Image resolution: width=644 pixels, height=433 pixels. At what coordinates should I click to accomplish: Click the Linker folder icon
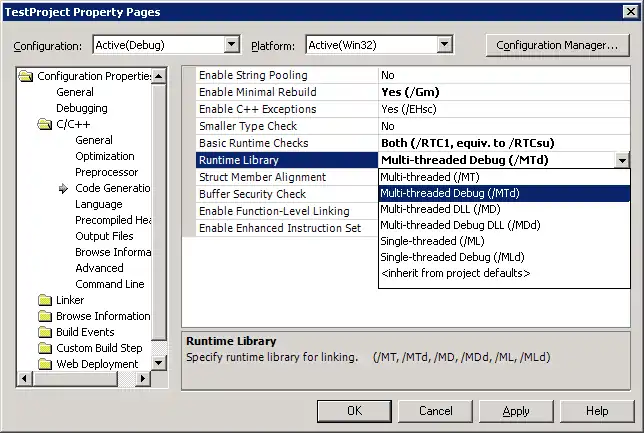(x=45, y=300)
